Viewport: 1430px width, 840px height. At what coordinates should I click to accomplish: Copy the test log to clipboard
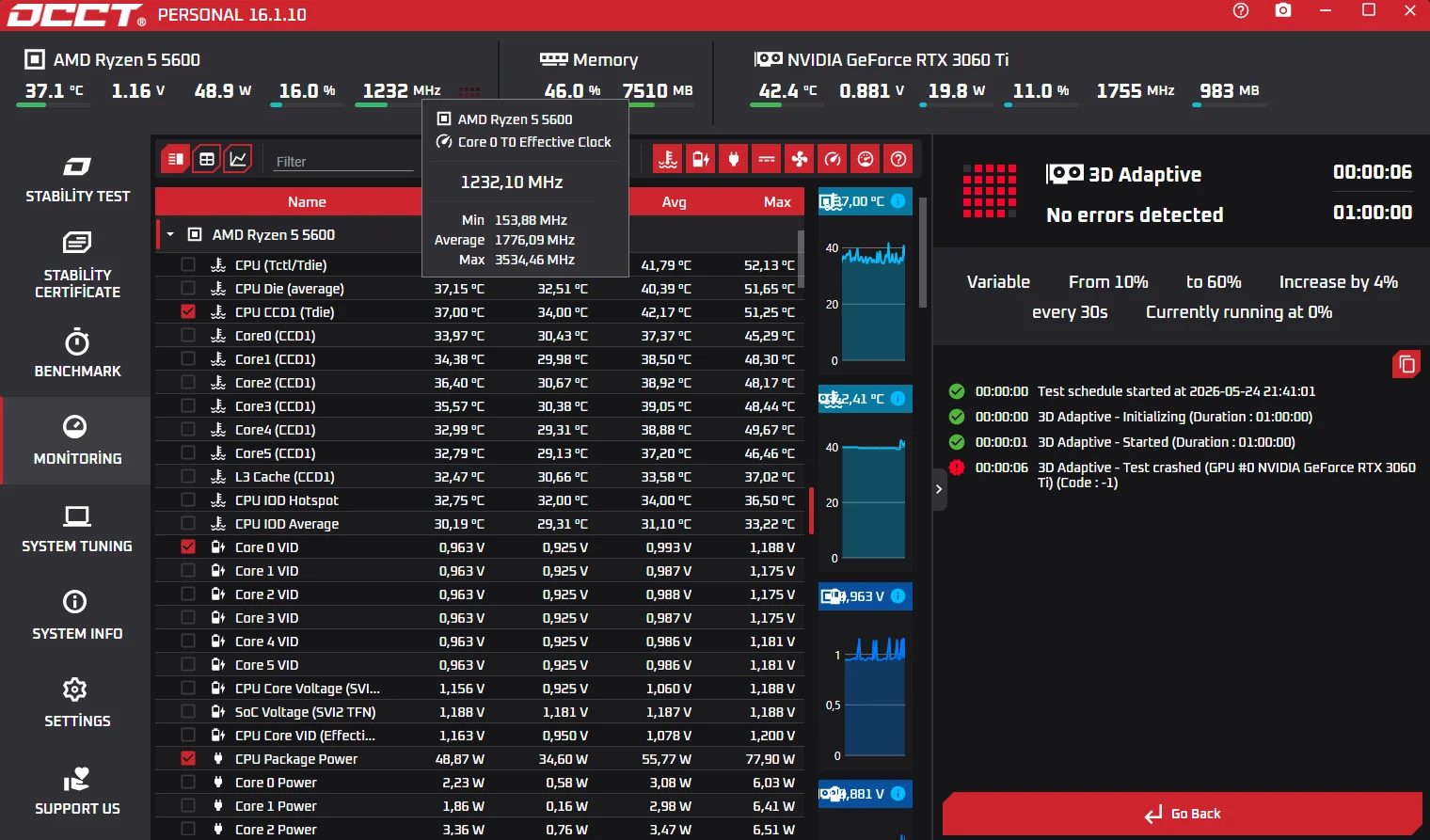coord(1406,364)
